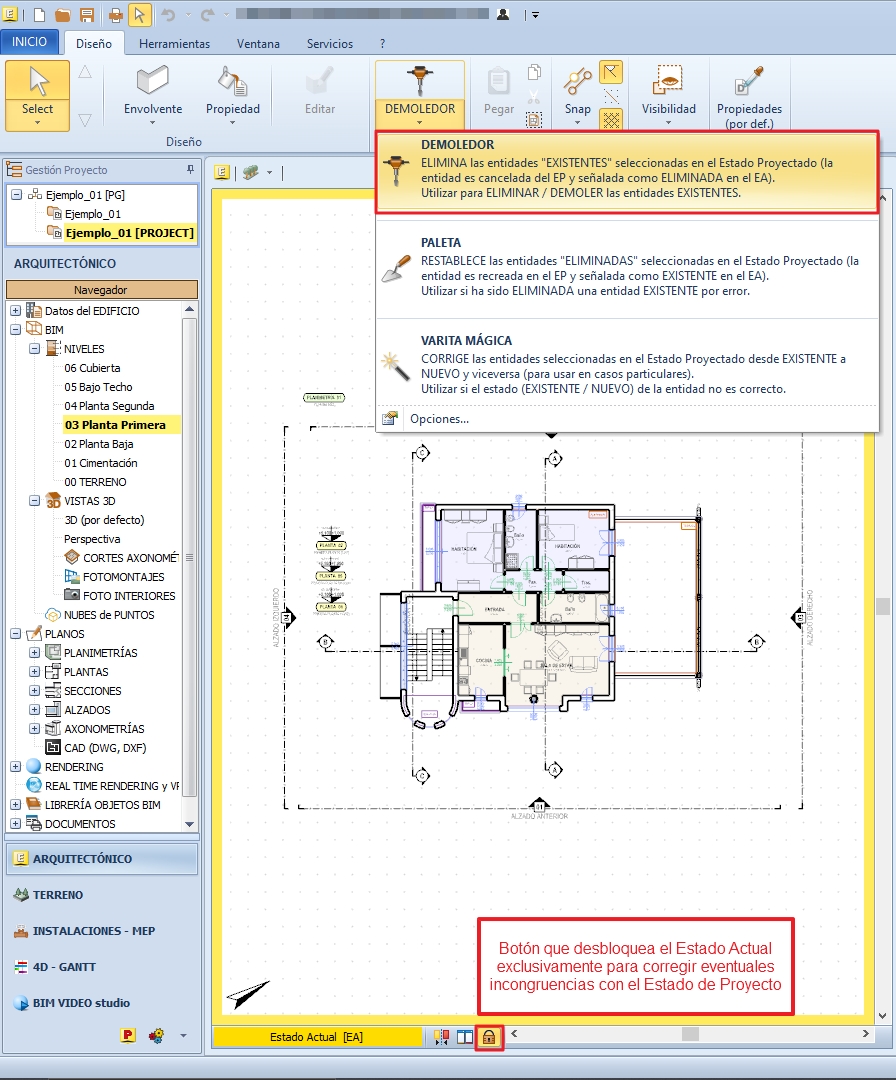Click the navigator tree down scroll arrow
896x1080 pixels.
[x=189, y=824]
